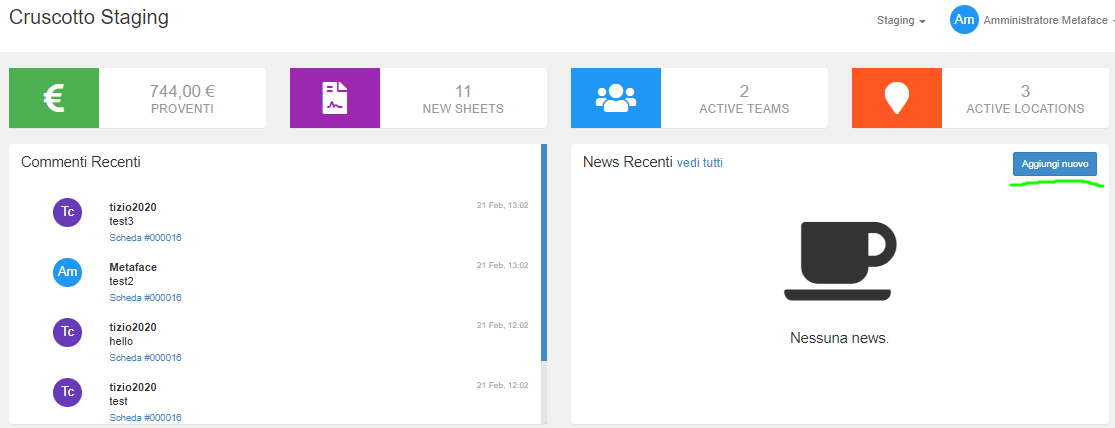This screenshot has width=1115, height=428.
Task: Click tizio2020 avatar beside test3 comment
Action: (x=67, y=211)
